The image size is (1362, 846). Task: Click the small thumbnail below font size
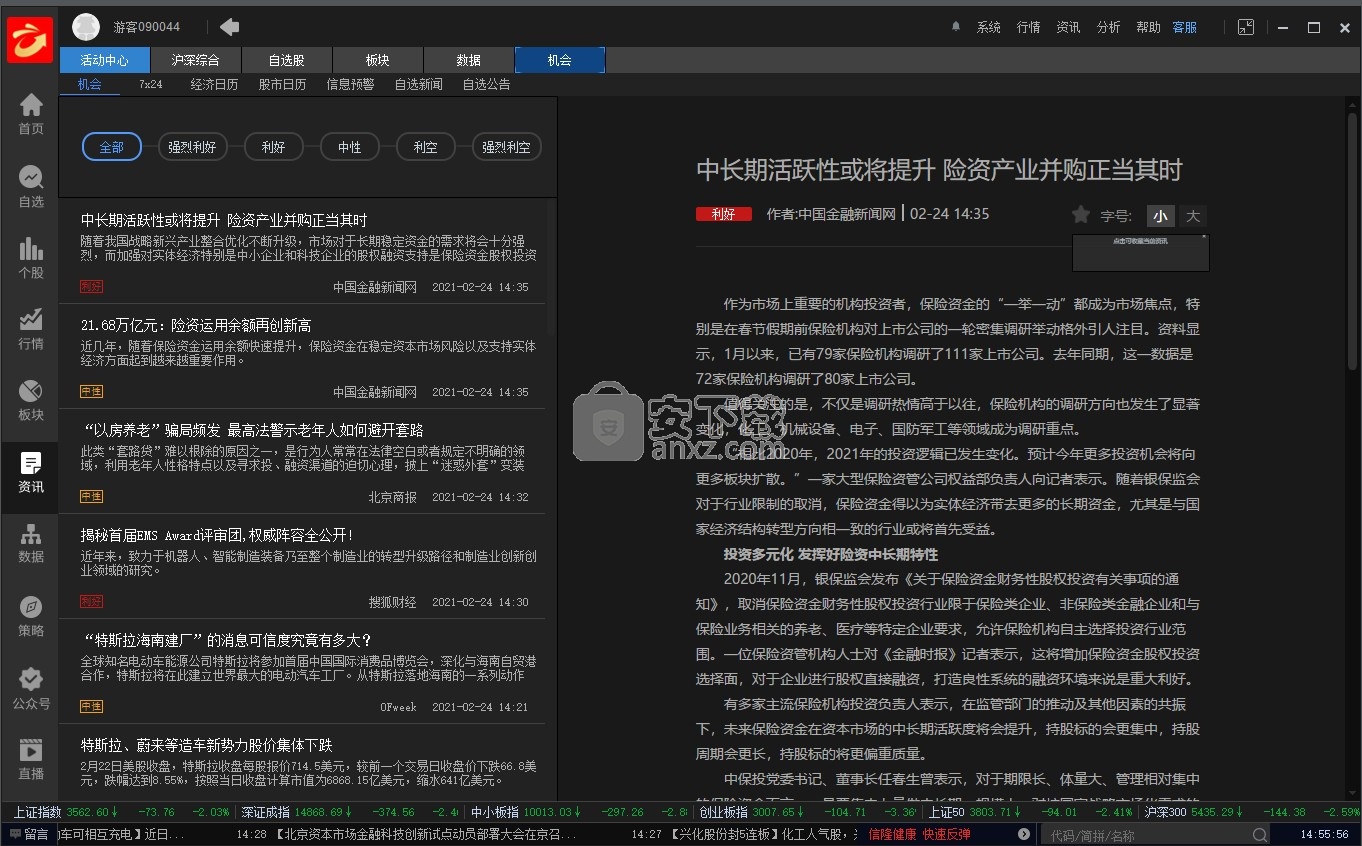[1141, 253]
